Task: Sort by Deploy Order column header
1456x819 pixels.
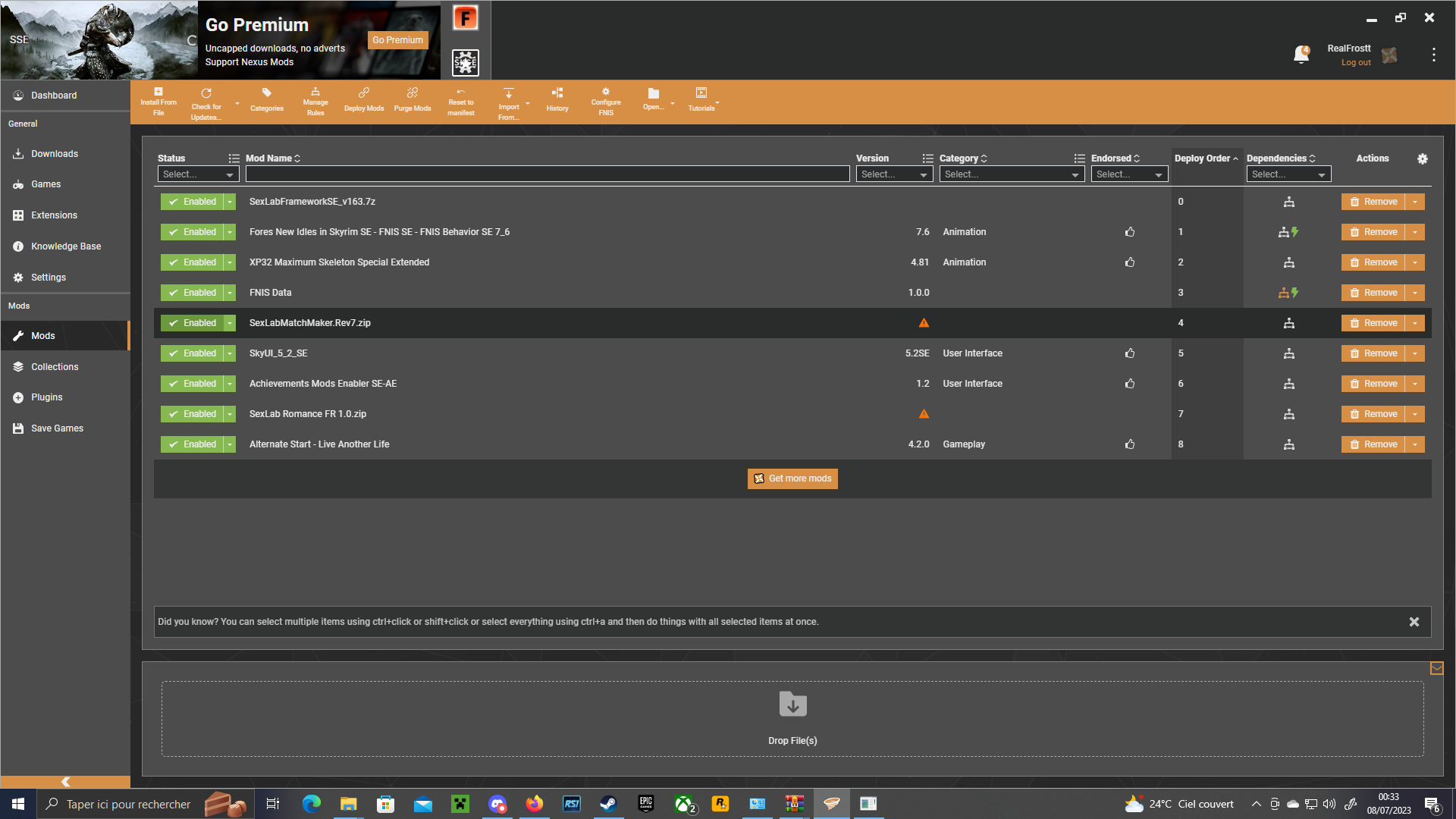Action: pyautogui.click(x=1206, y=158)
